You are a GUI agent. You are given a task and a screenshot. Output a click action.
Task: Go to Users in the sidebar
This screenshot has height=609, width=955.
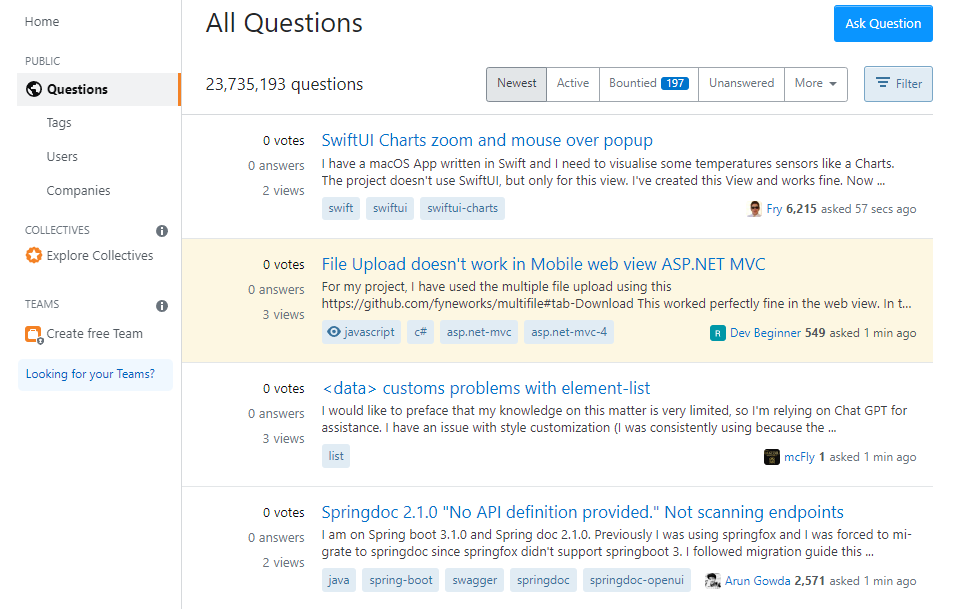click(62, 157)
